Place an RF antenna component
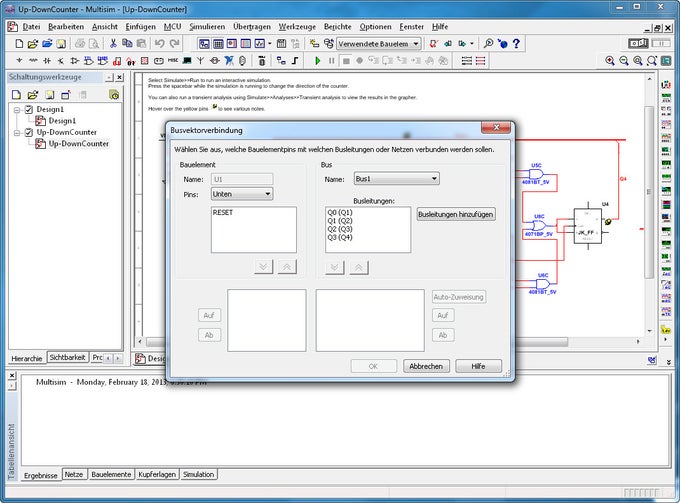The height and width of the screenshot is (503, 680). (x=201, y=61)
